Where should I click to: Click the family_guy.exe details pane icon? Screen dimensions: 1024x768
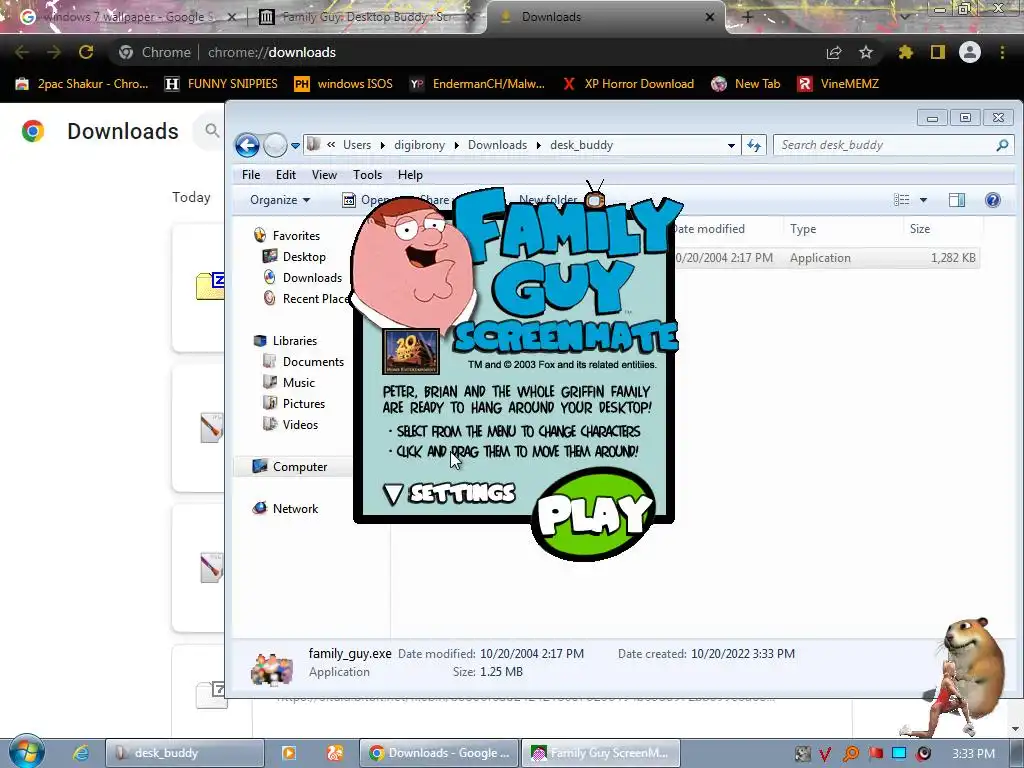point(272,667)
